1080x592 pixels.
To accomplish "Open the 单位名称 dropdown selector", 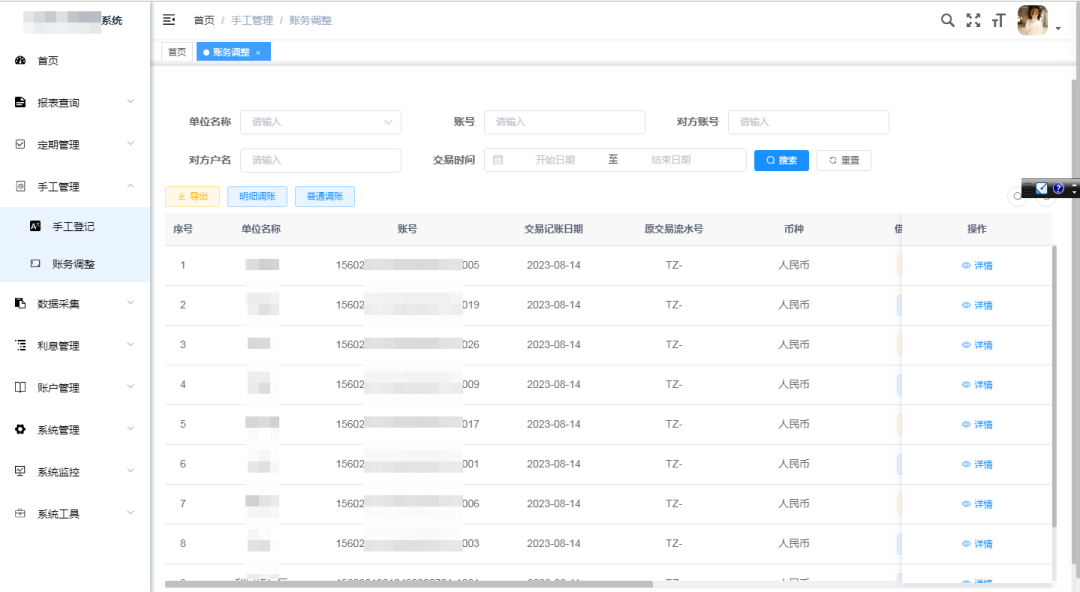I will (320, 122).
